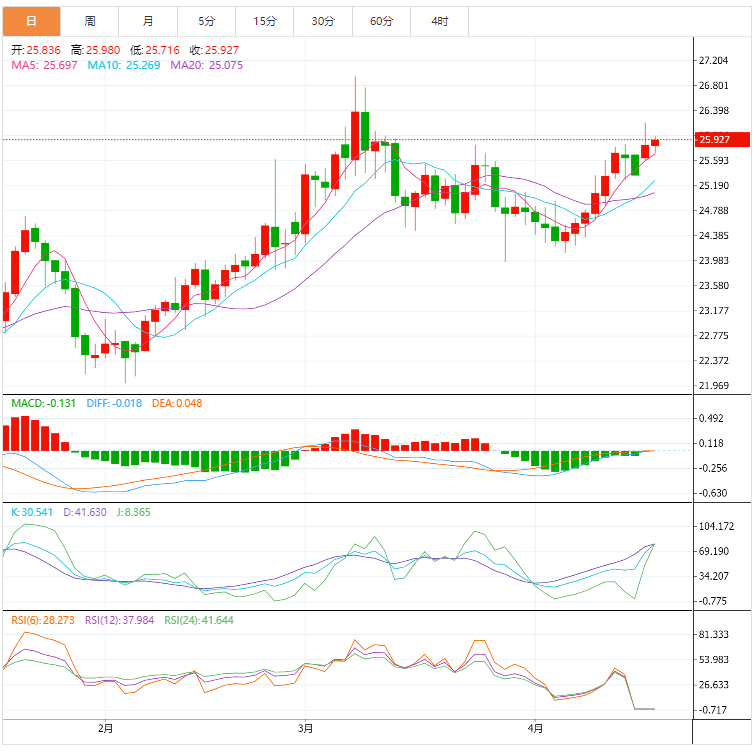Click the red 25.927 current price tag
The width and height of the screenshot is (755, 756).
(722, 140)
